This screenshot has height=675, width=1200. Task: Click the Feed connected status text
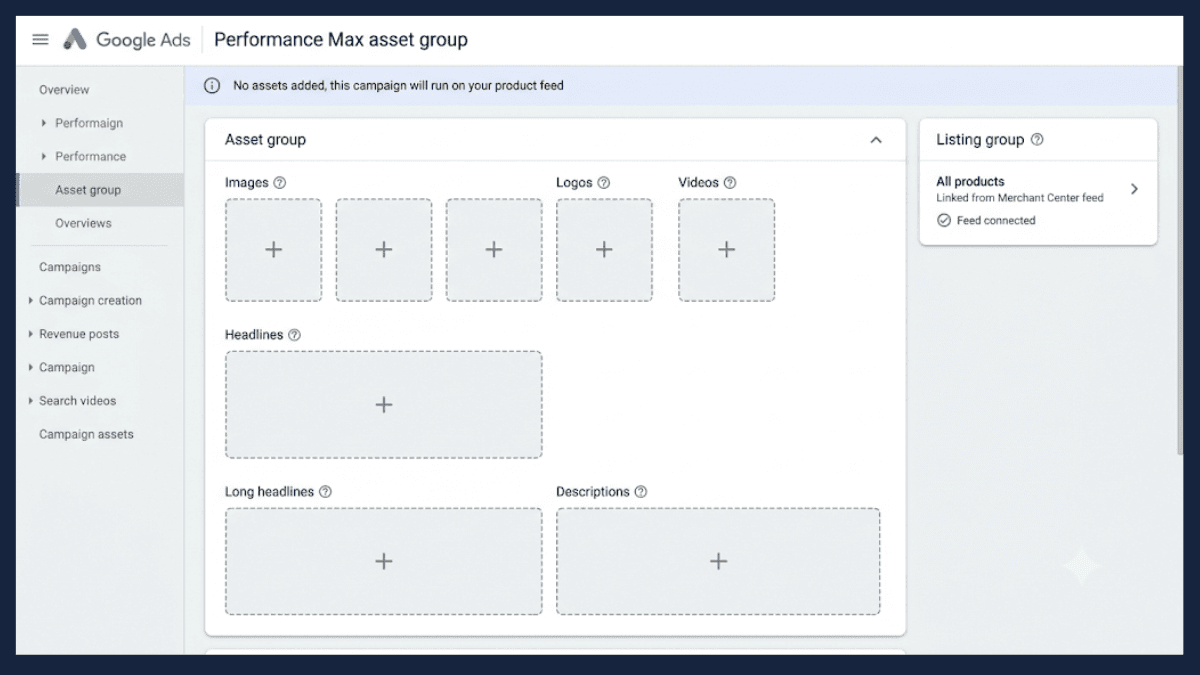pyautogui.click(x=996, y=221)
